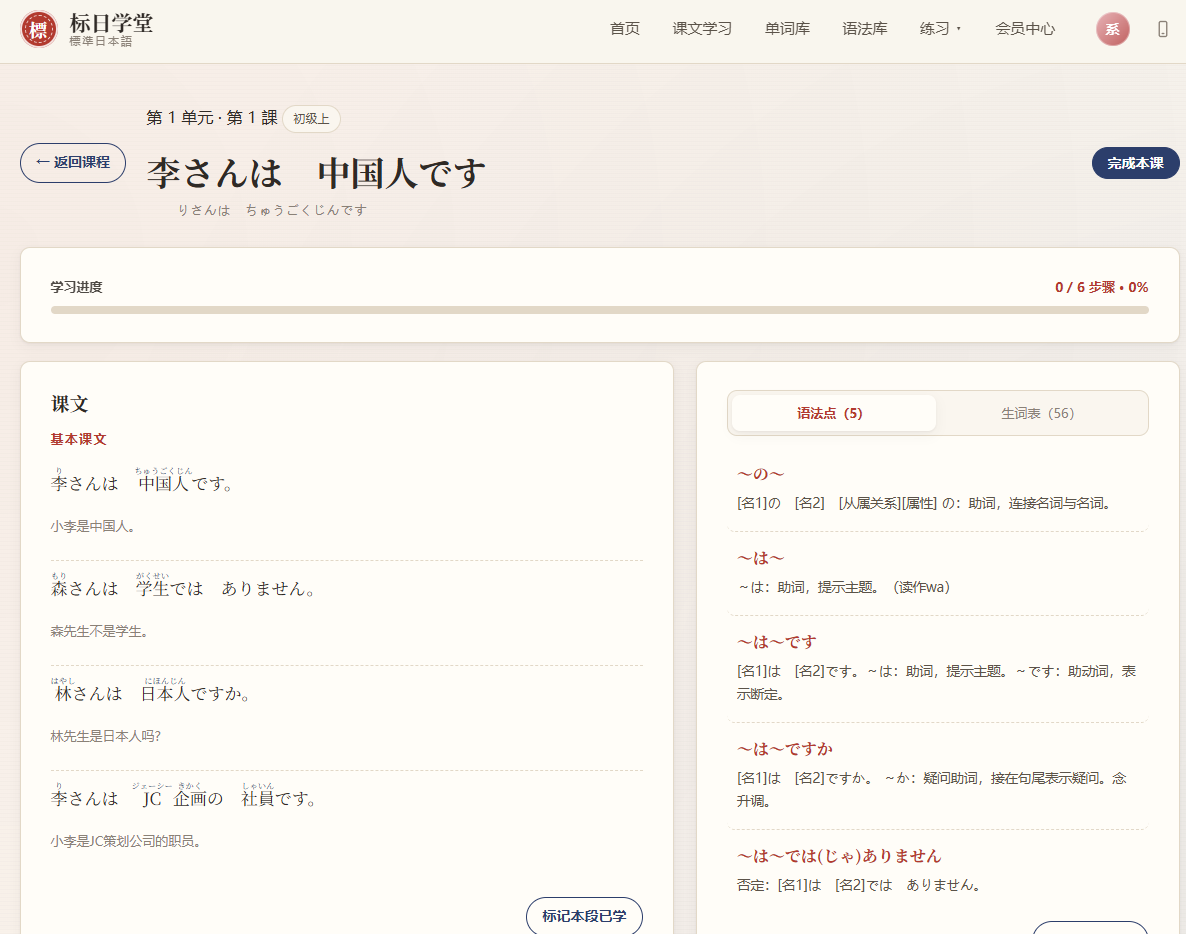Click translation 森先生不是学生。
The image size is (1186, 934).
coord(99,631)
